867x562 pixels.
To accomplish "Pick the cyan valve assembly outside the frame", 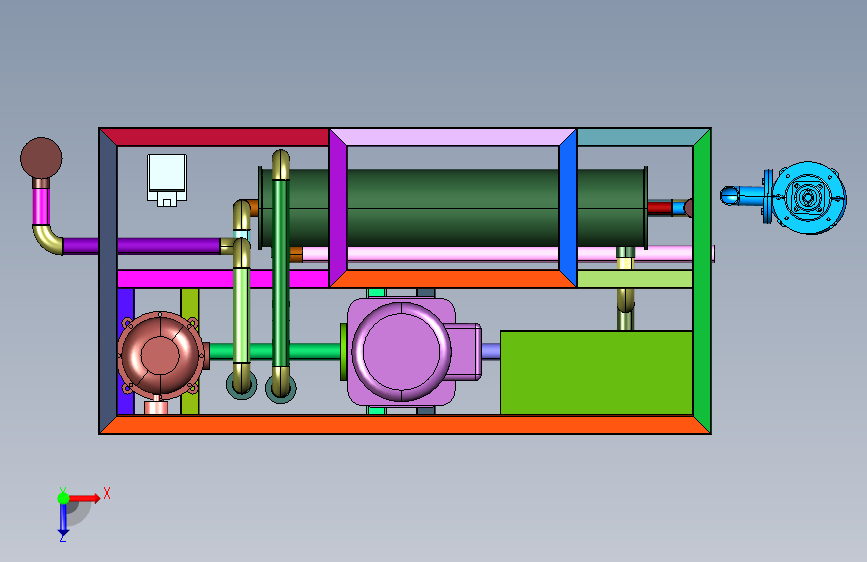I will click(x=784, y=197).
